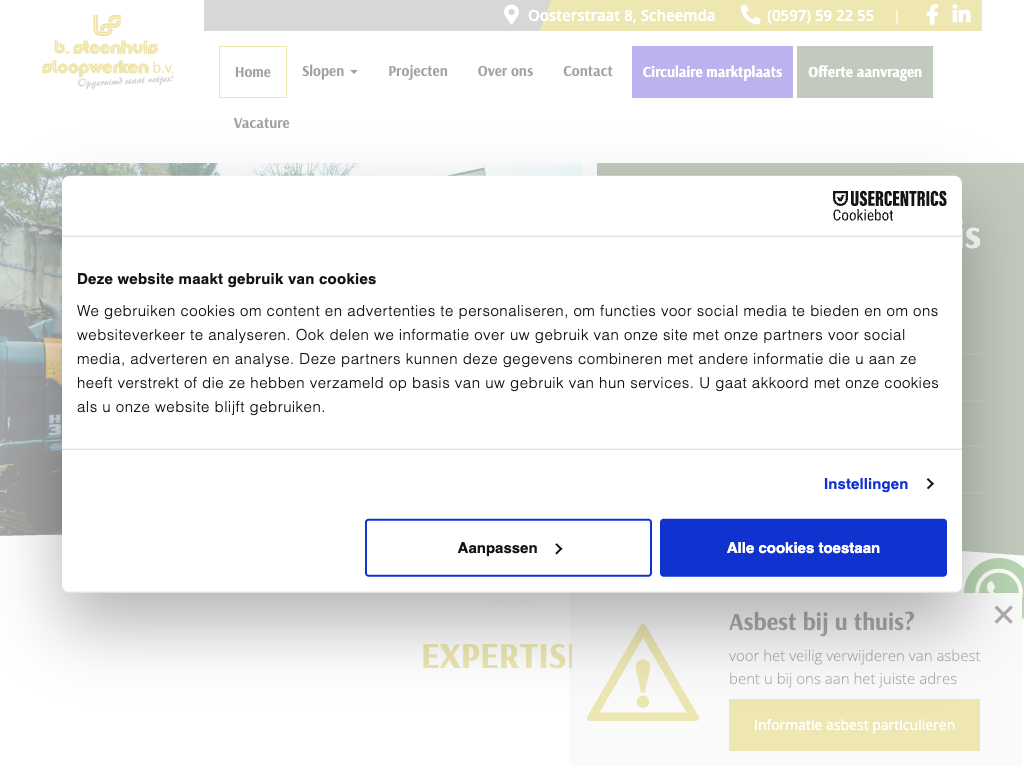
Task: Click Informatie asbest particulieren button
Action: [854, 725]
